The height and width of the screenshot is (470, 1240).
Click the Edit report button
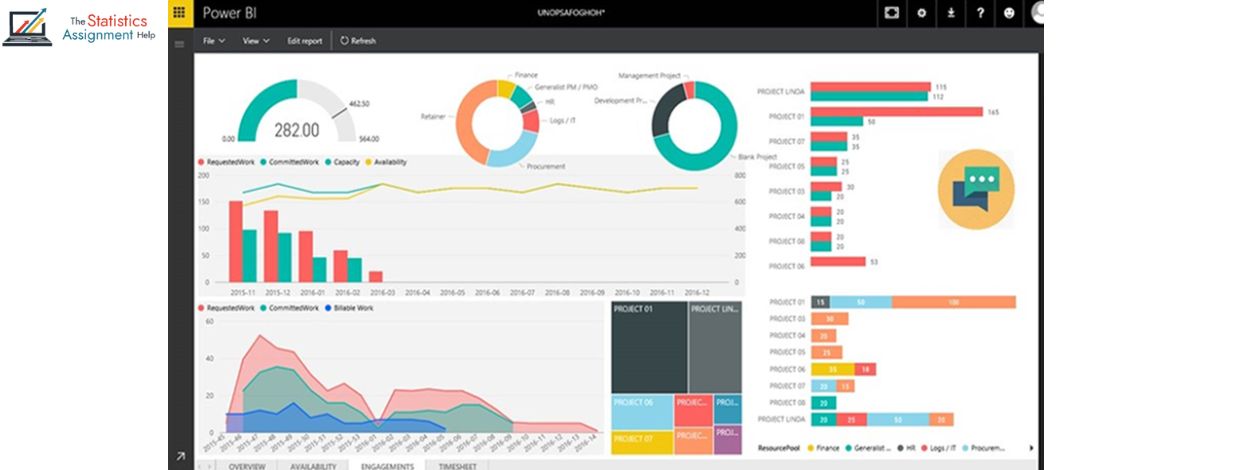pos(304,41)
